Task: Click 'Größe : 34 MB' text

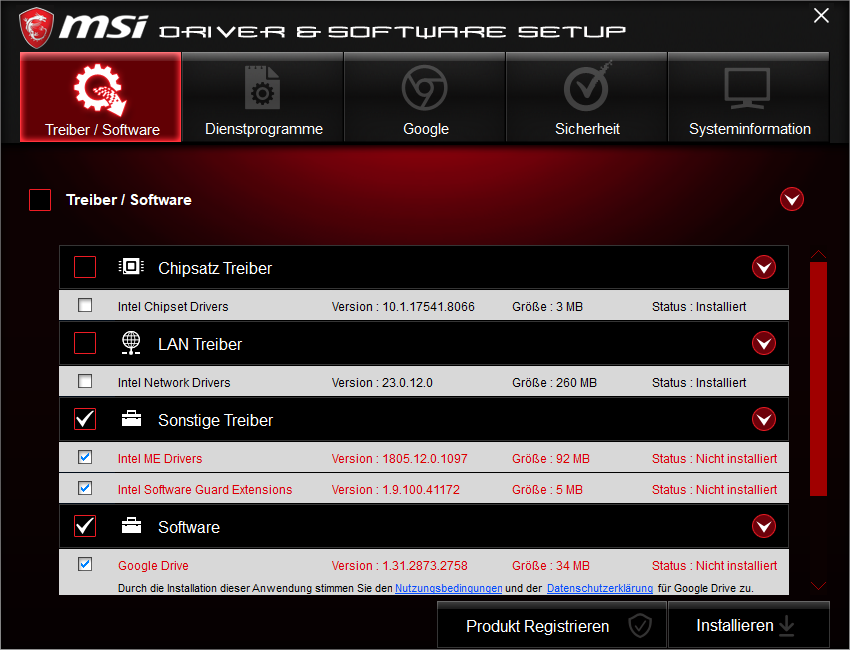Action: [551, 565]
